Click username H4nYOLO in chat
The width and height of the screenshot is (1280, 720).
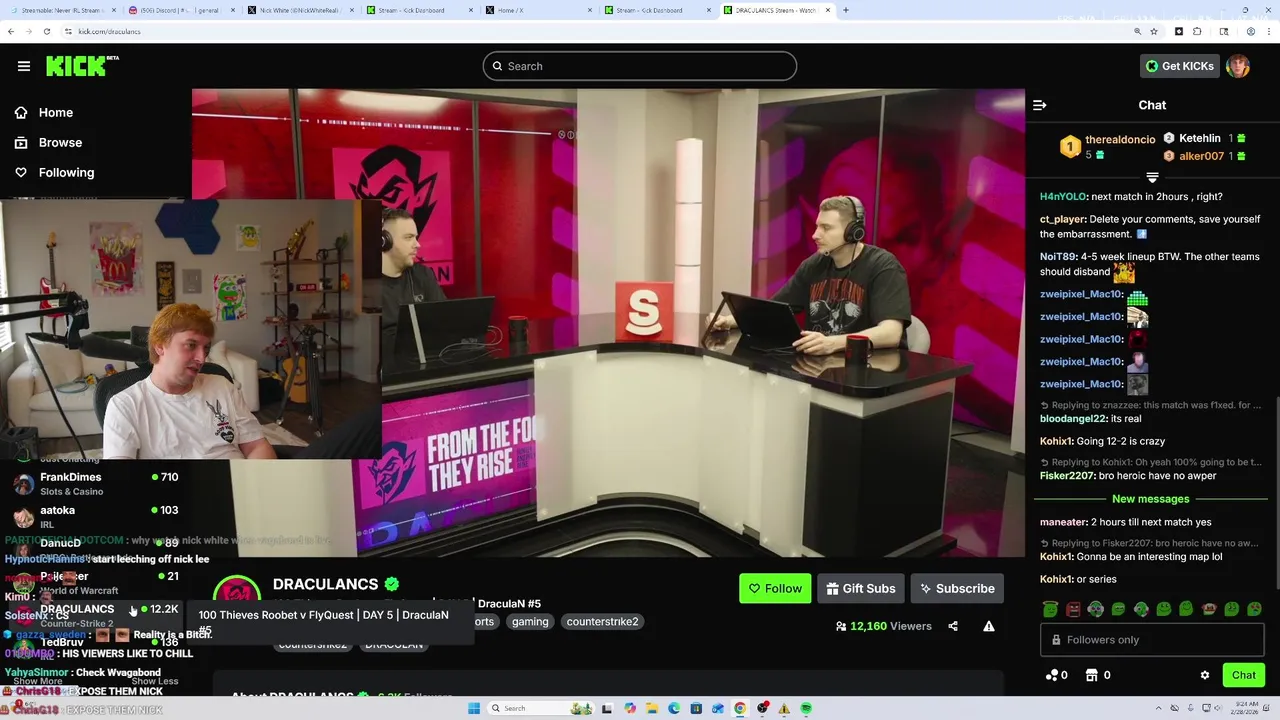pyautogui.click(x=1063, y=197)
